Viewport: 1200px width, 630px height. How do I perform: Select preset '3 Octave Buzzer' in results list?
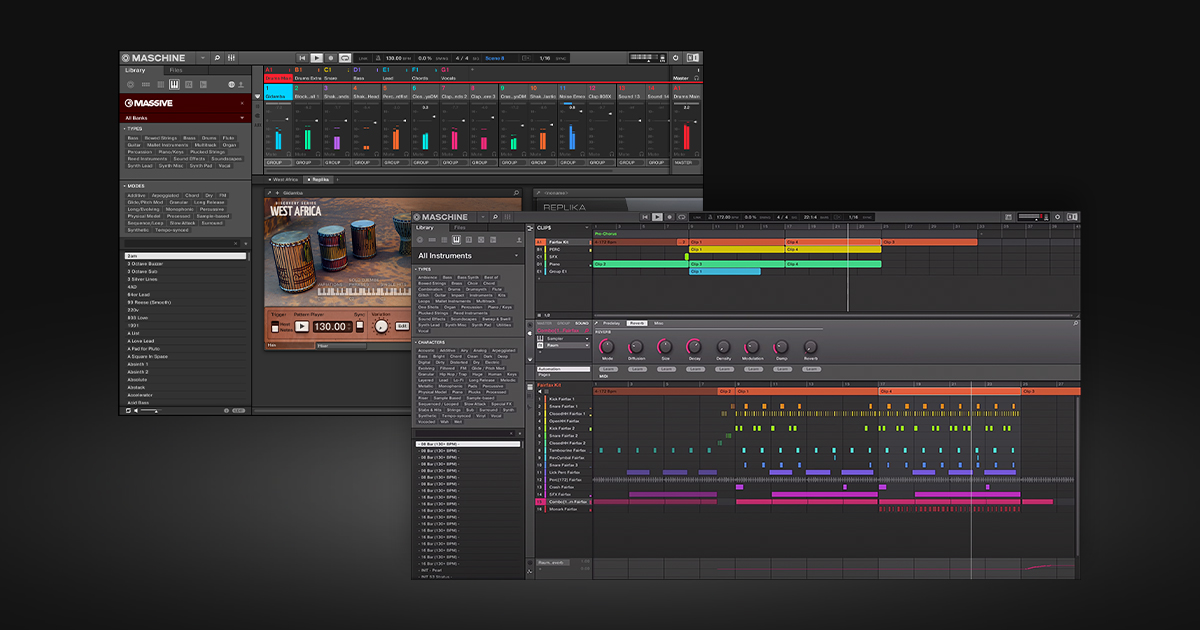pos(186,263)
